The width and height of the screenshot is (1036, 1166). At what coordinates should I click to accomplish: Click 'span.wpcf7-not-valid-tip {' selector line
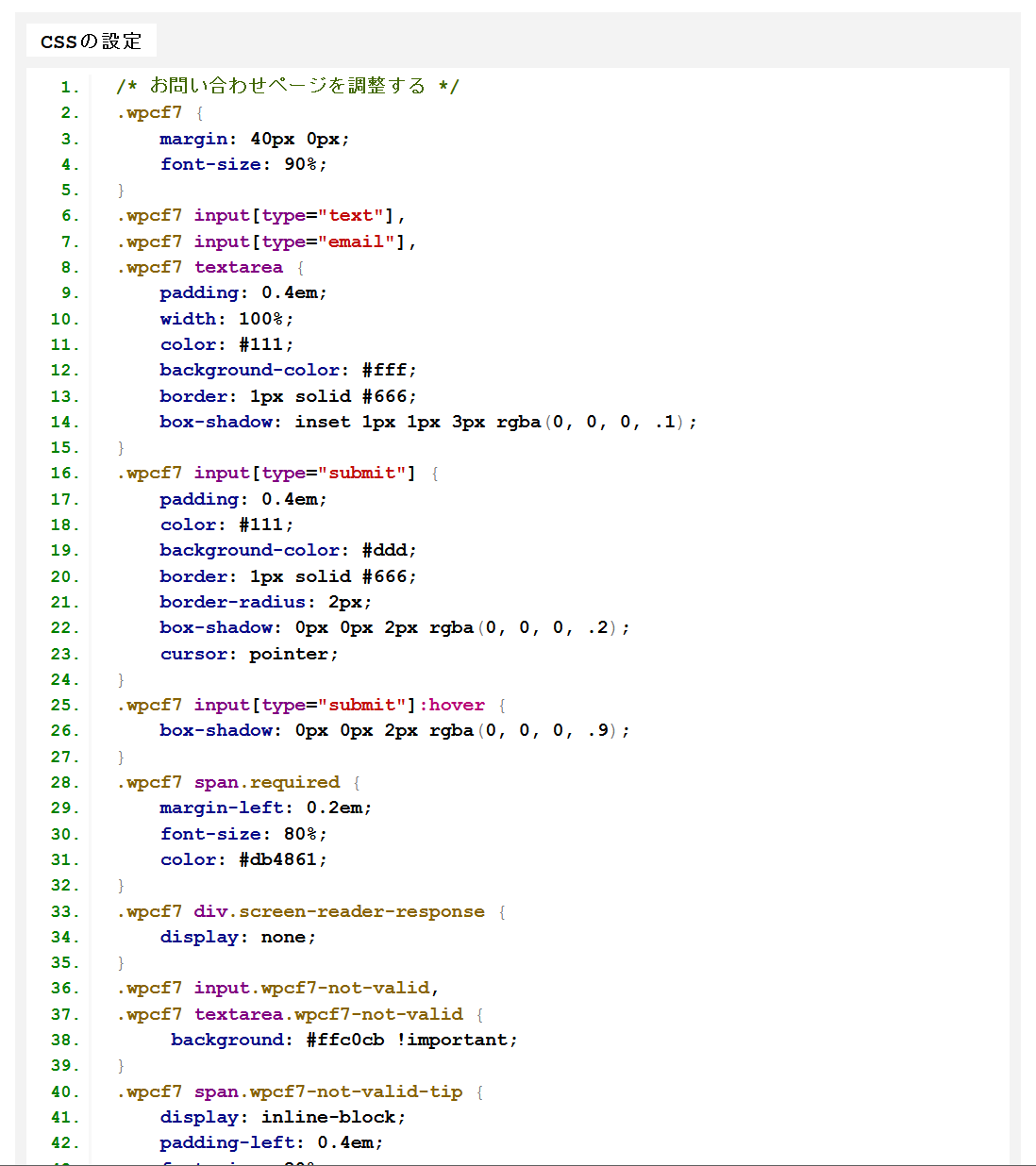tap(300, 1092)
